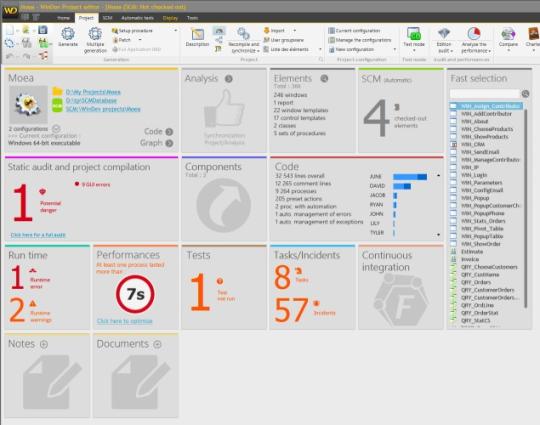
Task: Click the Generate gear icon
Action: tap(68, 34)
